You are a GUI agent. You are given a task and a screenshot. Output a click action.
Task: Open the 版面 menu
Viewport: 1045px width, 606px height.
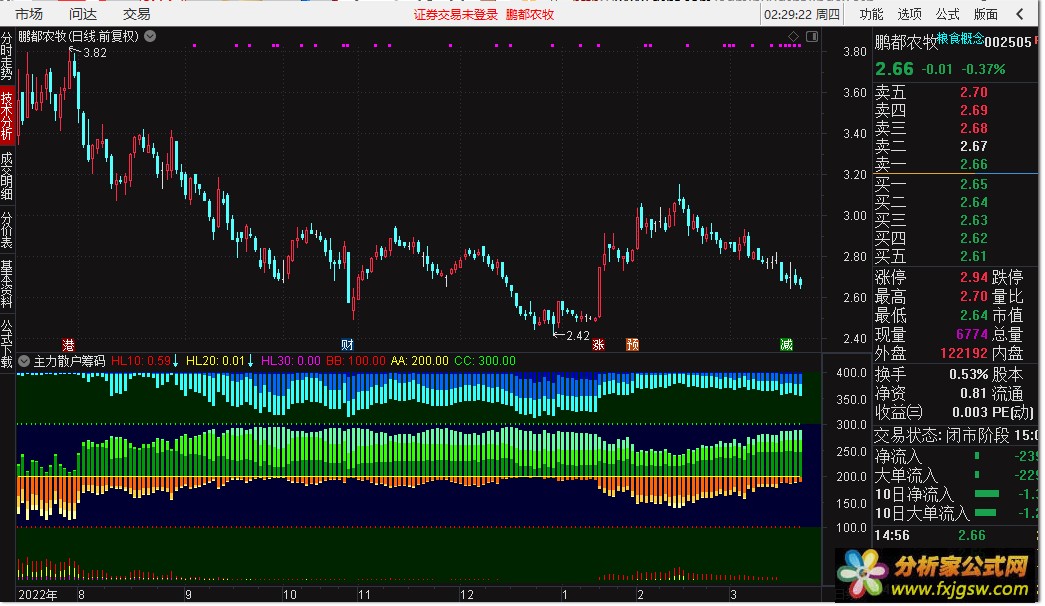(x=986, y=14)
